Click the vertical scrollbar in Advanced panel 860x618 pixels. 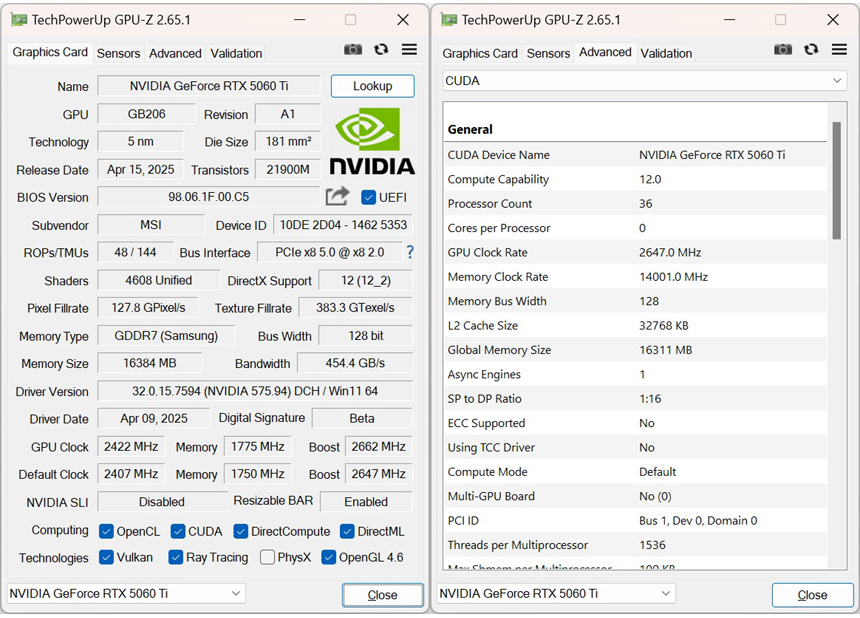[836, 180]
